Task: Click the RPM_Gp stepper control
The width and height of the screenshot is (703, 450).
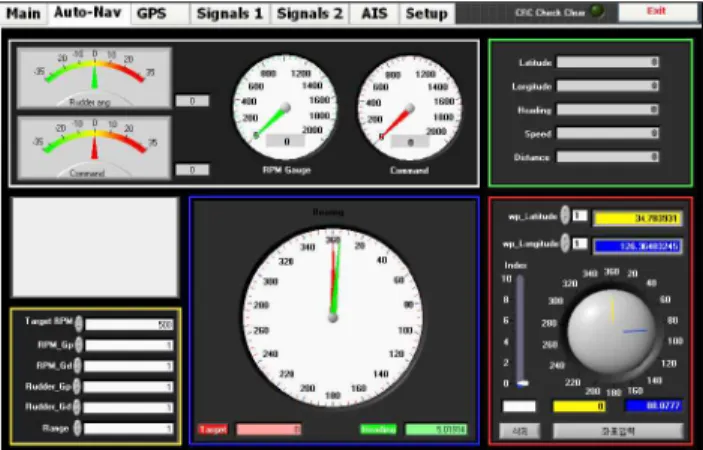Action: 78,345
